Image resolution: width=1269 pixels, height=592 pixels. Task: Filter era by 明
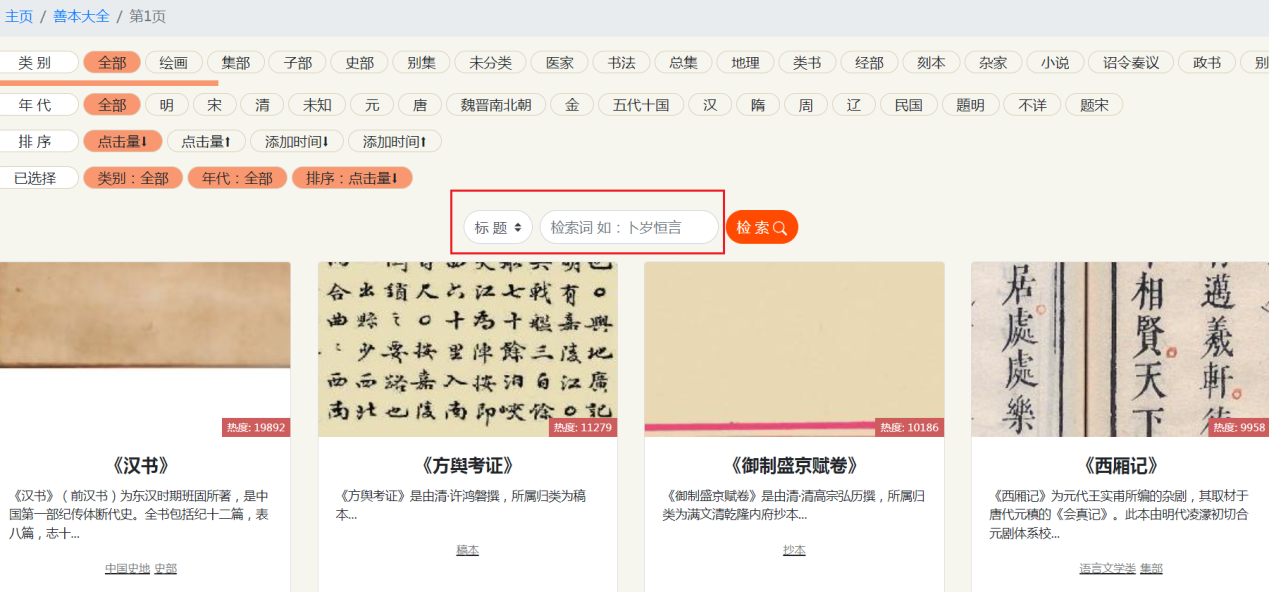pyautogui.click(x=167, y=104)
